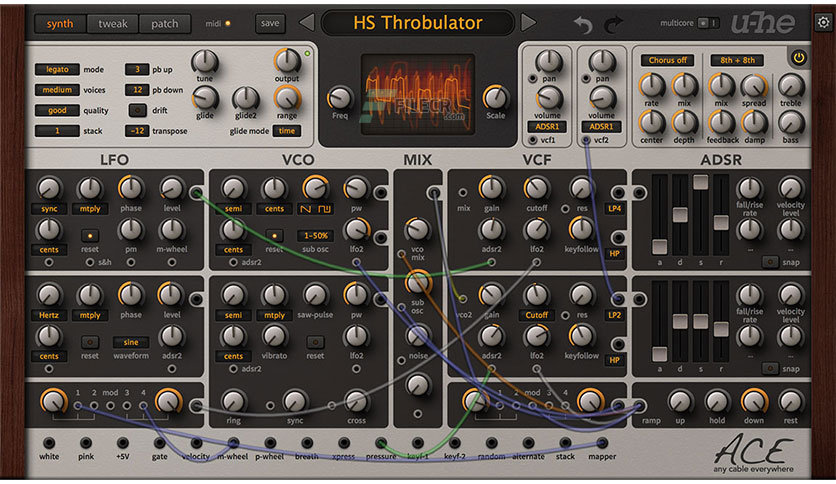This screenshot has width=836, height=484.
Task: Toggle the multicore switch
Action: [709, 23]
